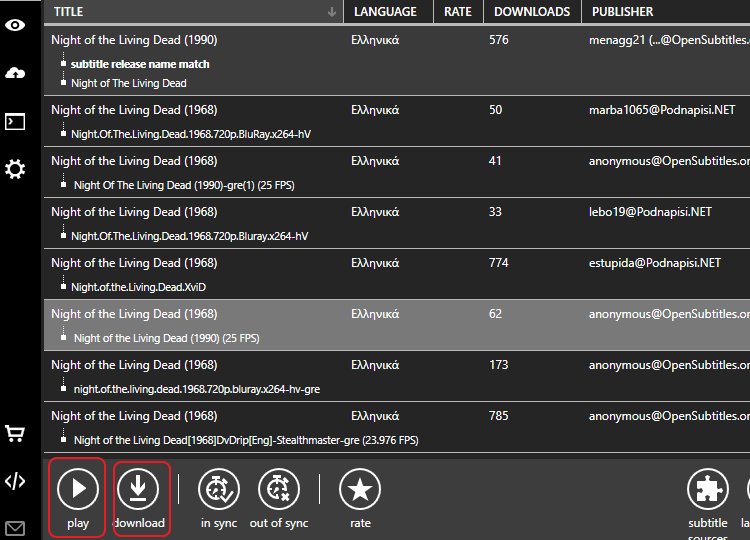
Task: Click the 33 downloads cell
Action: 495,212
